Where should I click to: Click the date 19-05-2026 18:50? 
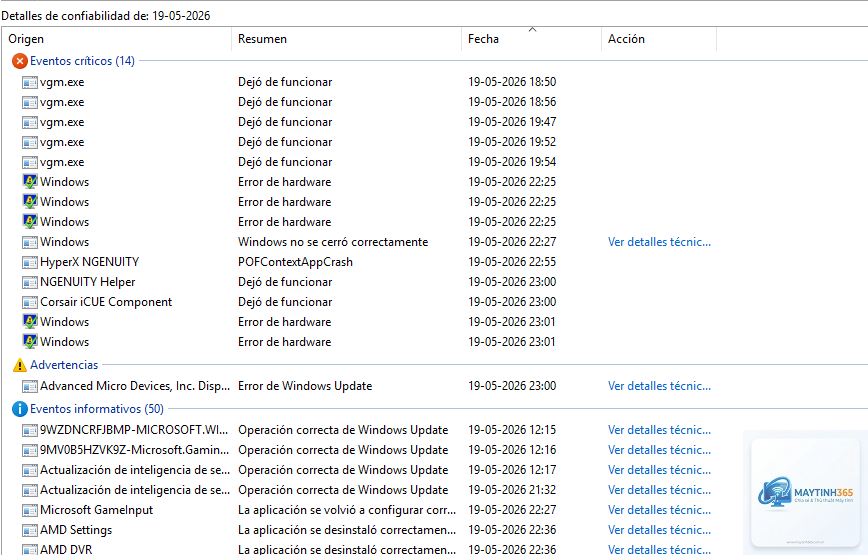[x=512, y=82]
